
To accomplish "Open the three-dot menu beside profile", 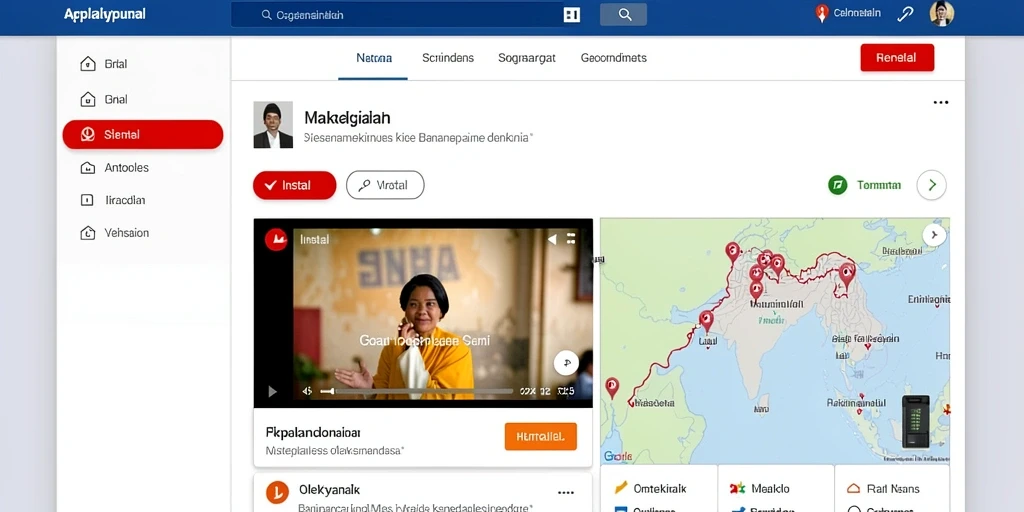I will click(940, 103).
